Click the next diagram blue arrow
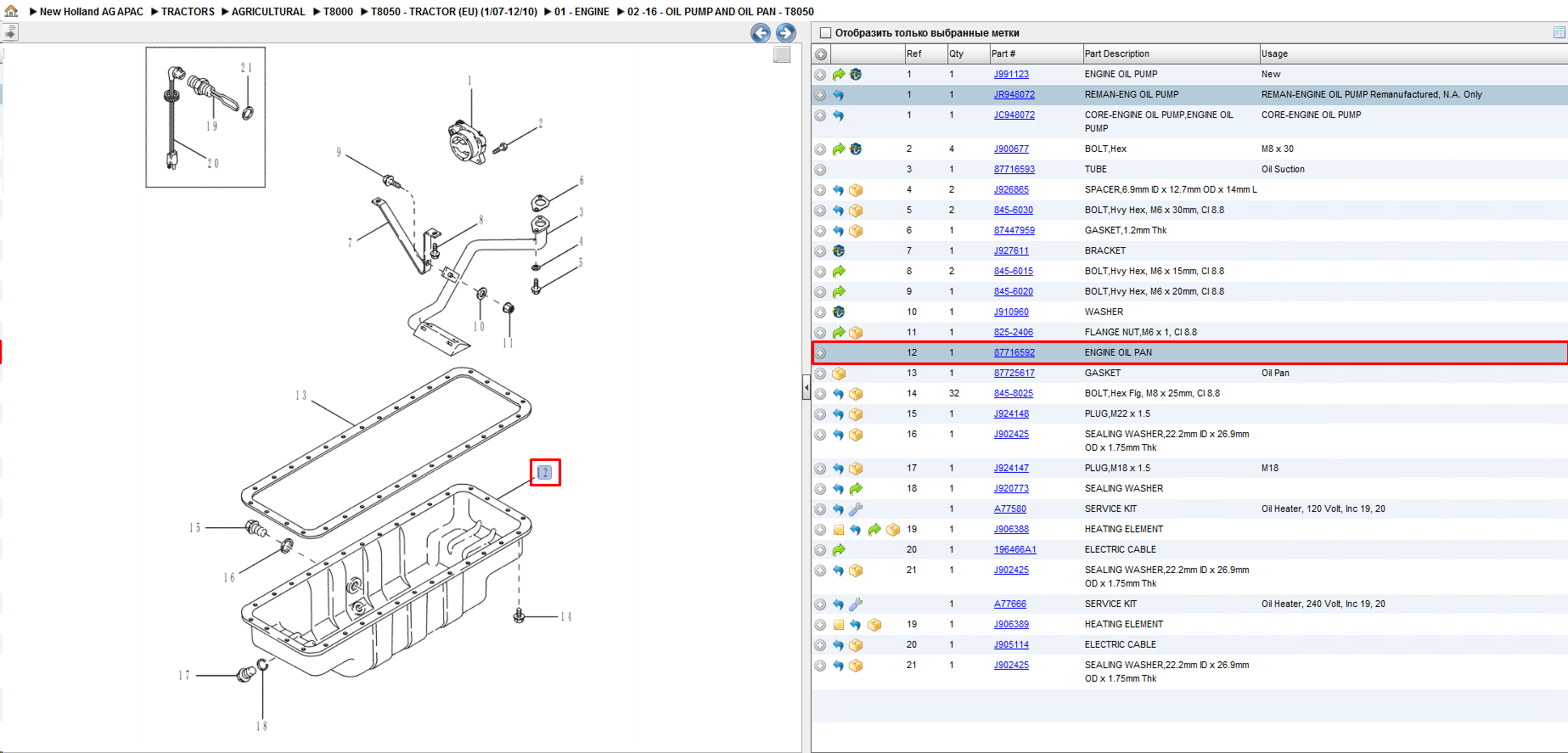 (786, 33)
